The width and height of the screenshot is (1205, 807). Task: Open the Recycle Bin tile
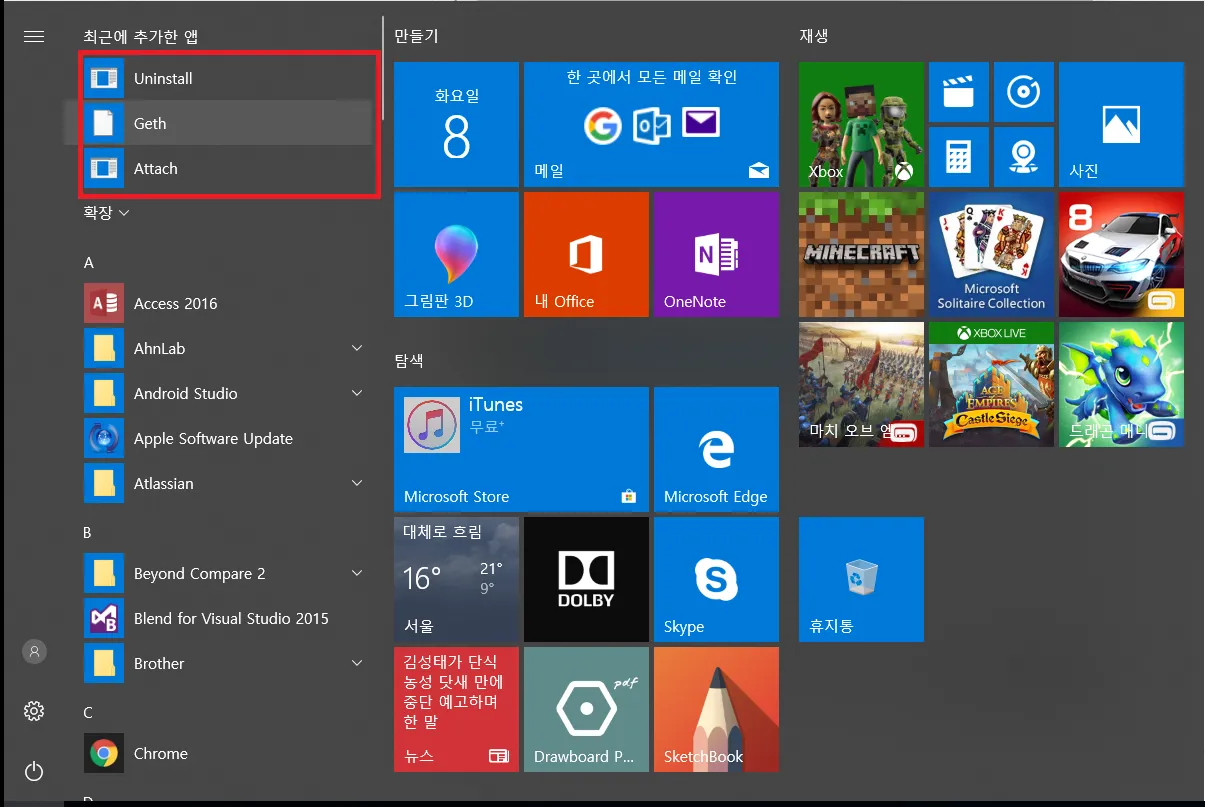point(861,579)
